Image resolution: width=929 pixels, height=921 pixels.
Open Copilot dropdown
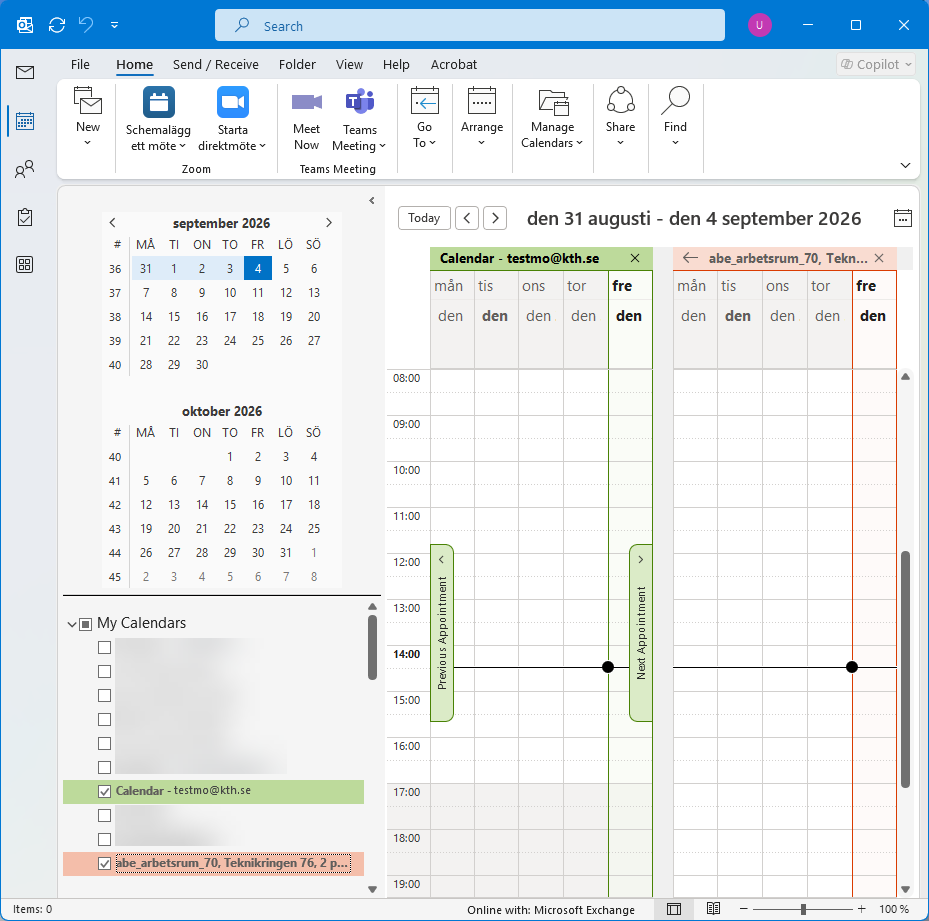pos(876,64)
